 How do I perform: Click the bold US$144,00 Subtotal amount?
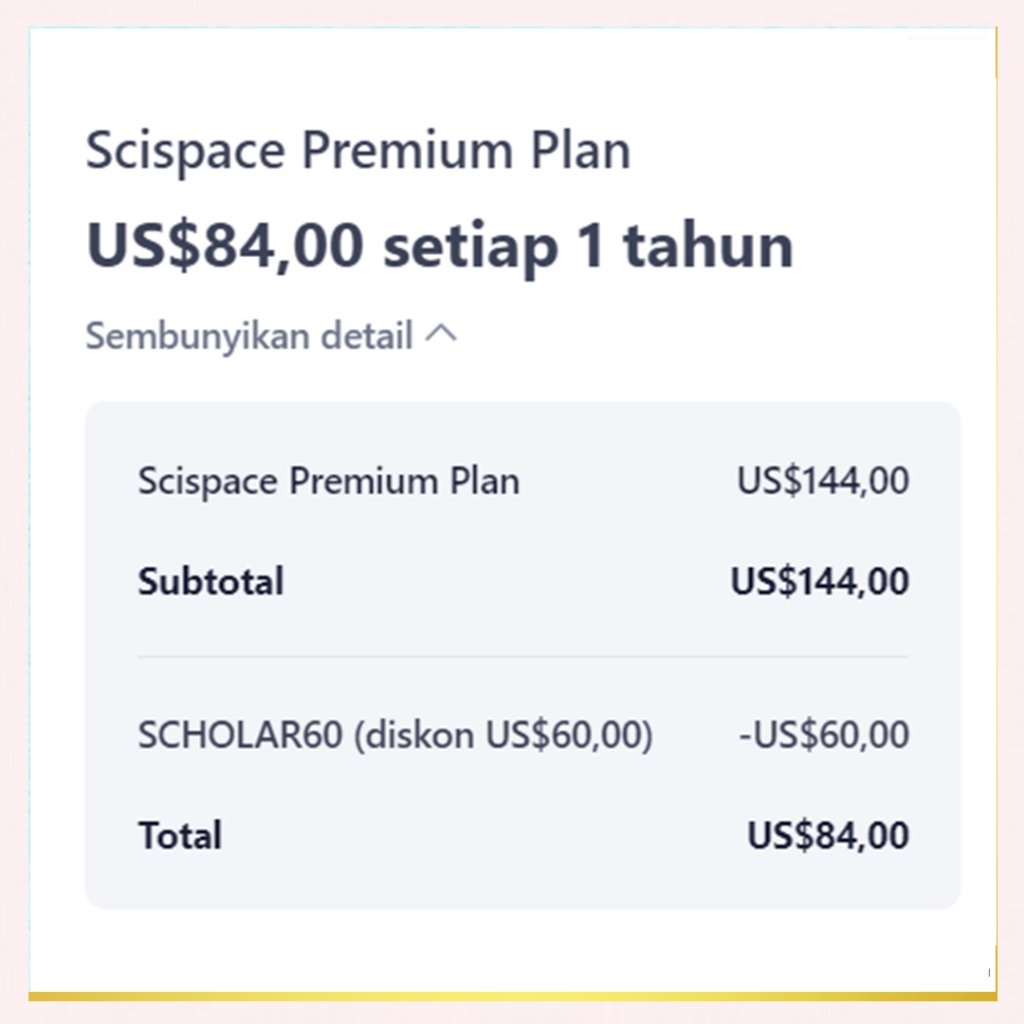(x=820, y=581)
